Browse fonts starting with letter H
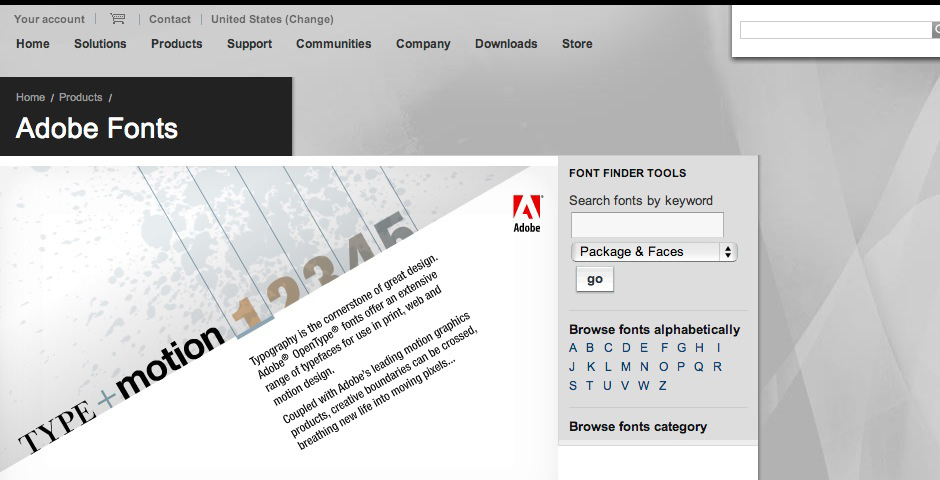940x480 pixels. pyautogui.click(x=700, y=348)
